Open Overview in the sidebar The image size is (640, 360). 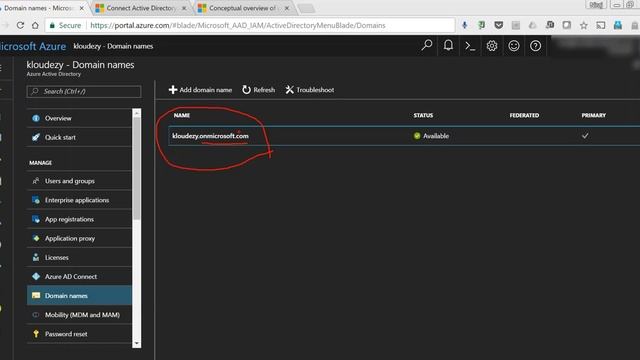tap(79, 118)
